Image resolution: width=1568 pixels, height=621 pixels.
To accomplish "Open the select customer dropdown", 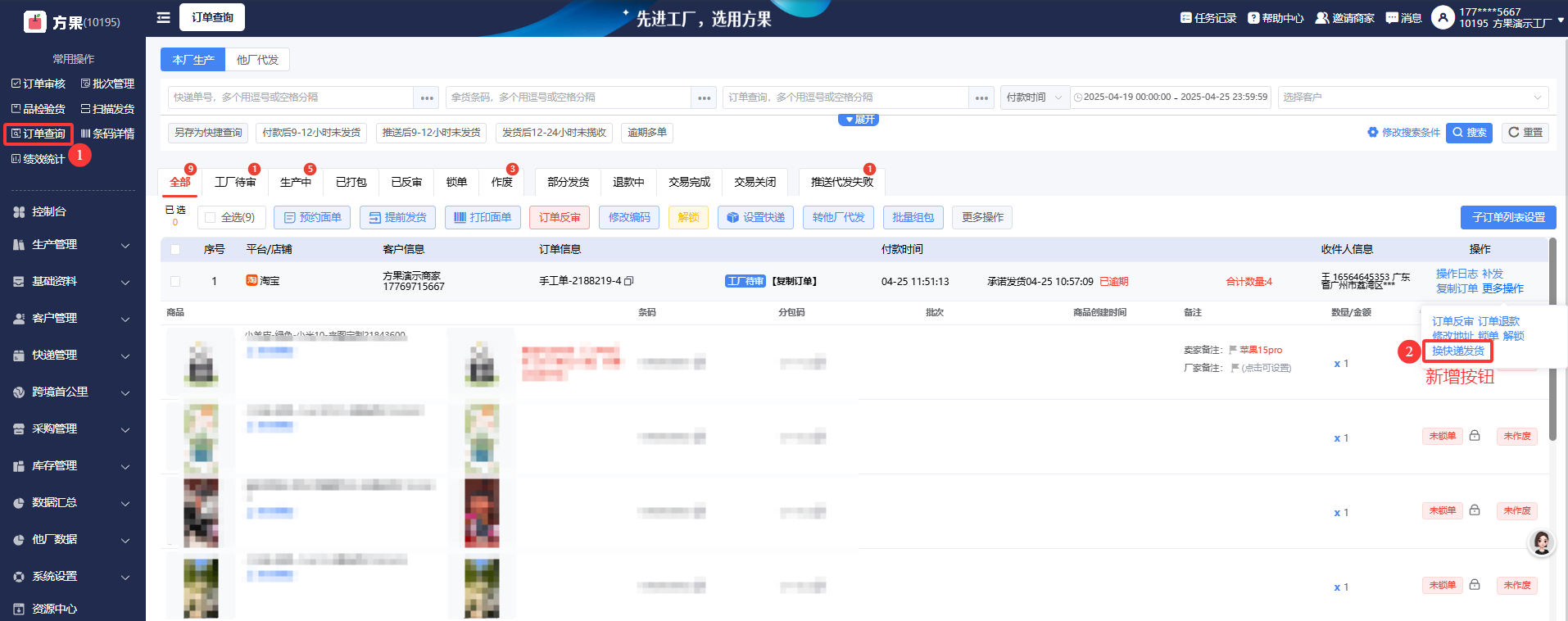I will [x=1412, y=97].
